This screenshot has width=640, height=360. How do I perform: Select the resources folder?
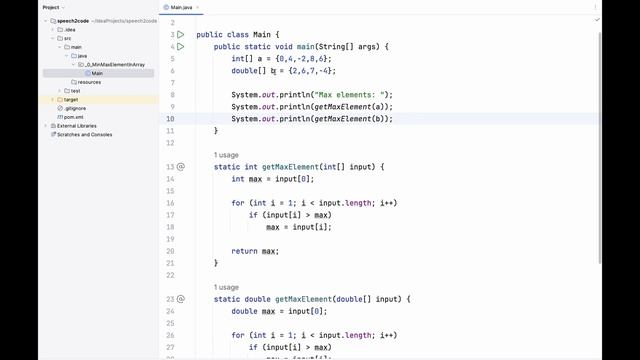89,82
